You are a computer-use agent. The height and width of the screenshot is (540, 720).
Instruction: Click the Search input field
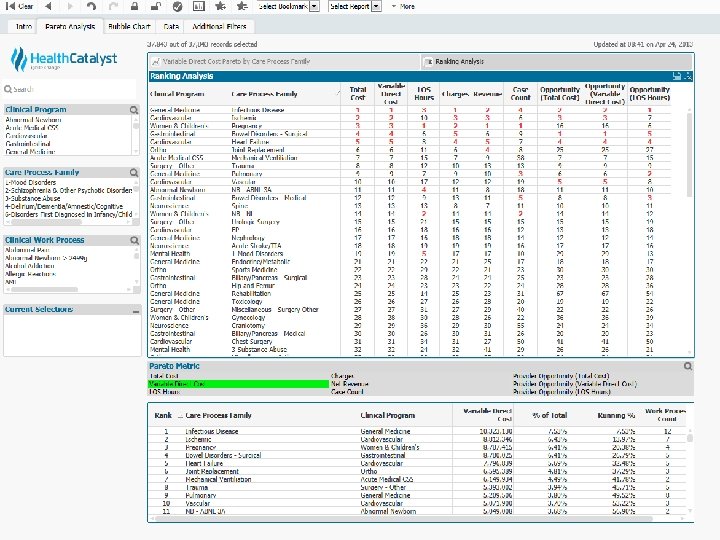(x=70, y=89)
